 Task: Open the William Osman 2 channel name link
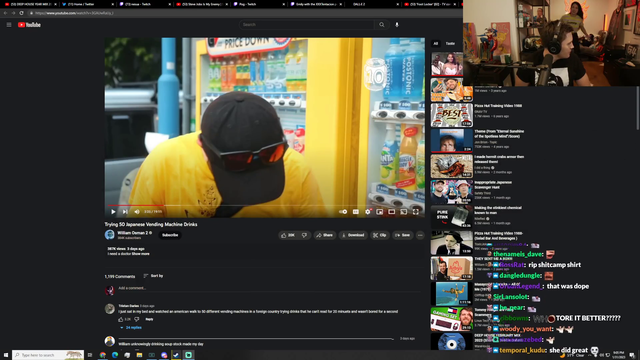133,233
